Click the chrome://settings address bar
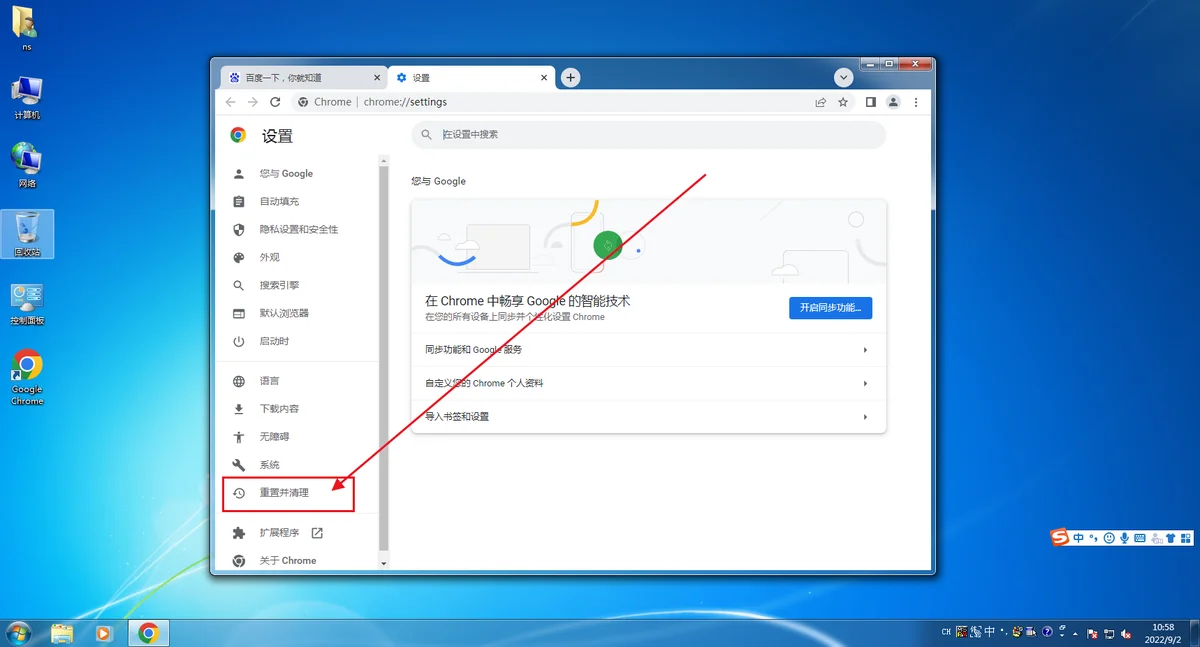Viewport: 1200px width, 647px height. point(552,102)
